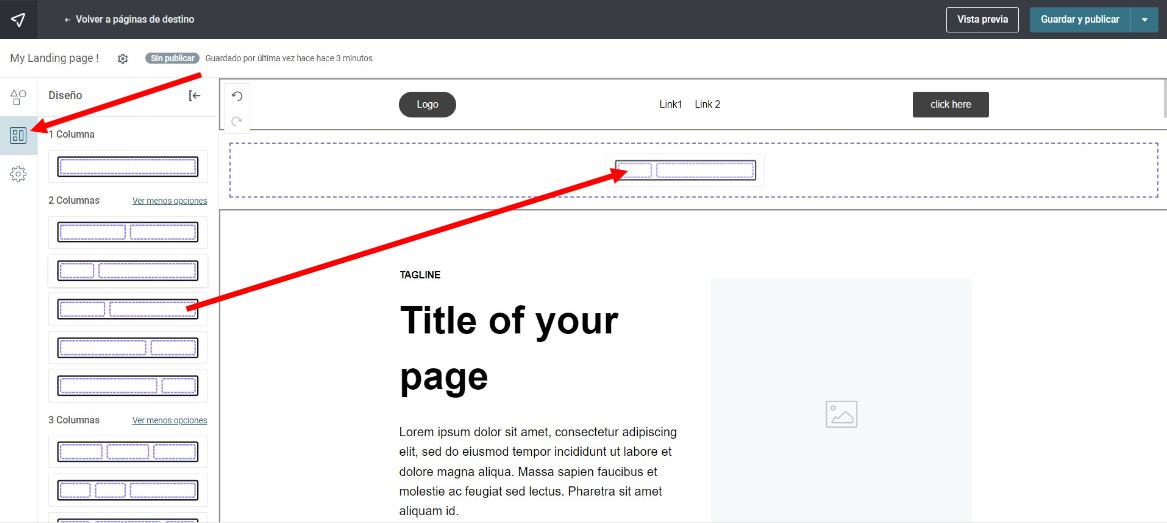Click the click here header button
The image size is (1167, 523).
coord(950,105)
